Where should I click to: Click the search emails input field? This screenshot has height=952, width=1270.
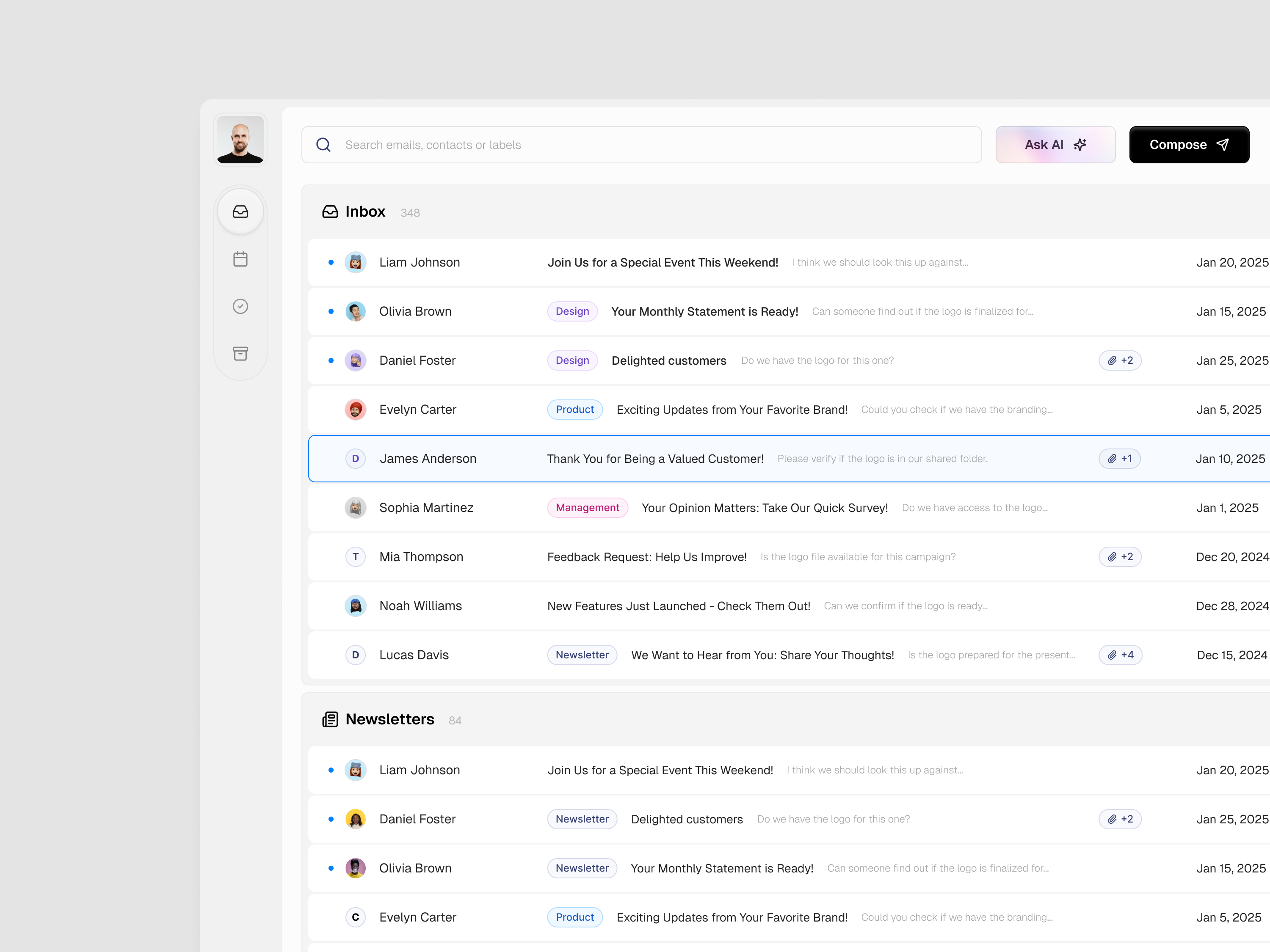coord(632,145)
